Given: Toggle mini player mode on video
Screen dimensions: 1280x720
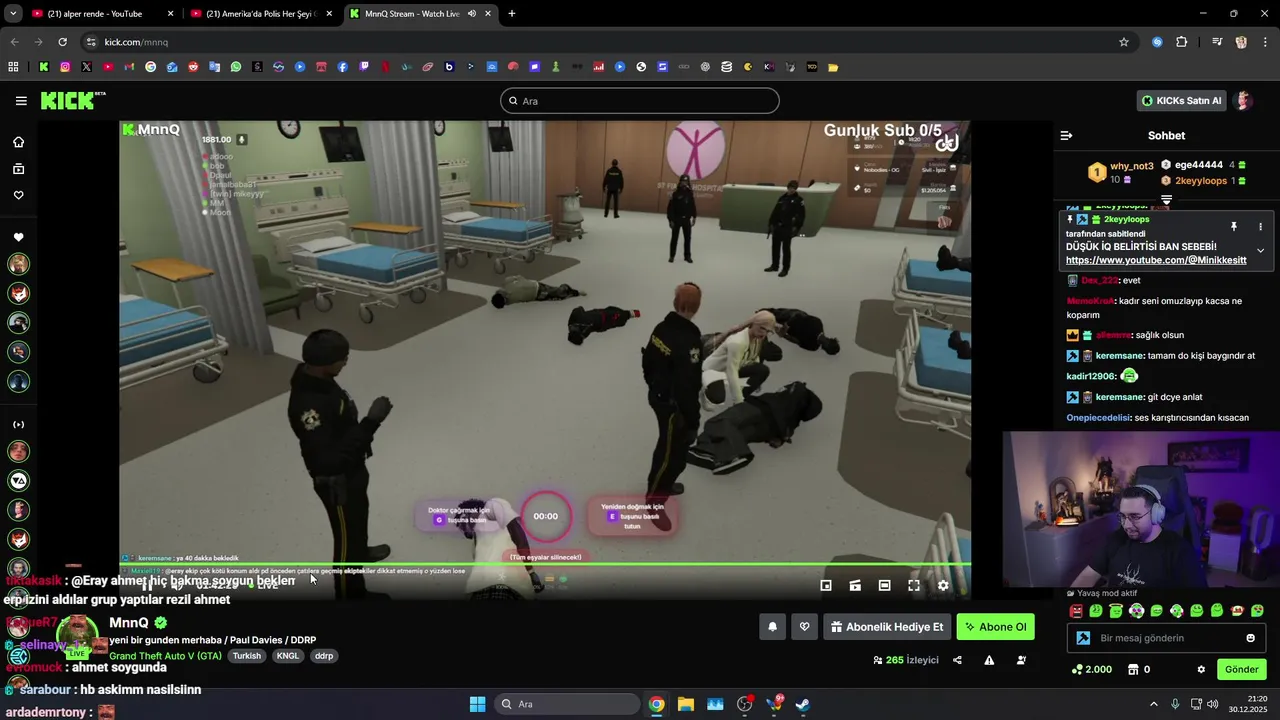Looking at the screenshot, I should [x=826, y=585].
